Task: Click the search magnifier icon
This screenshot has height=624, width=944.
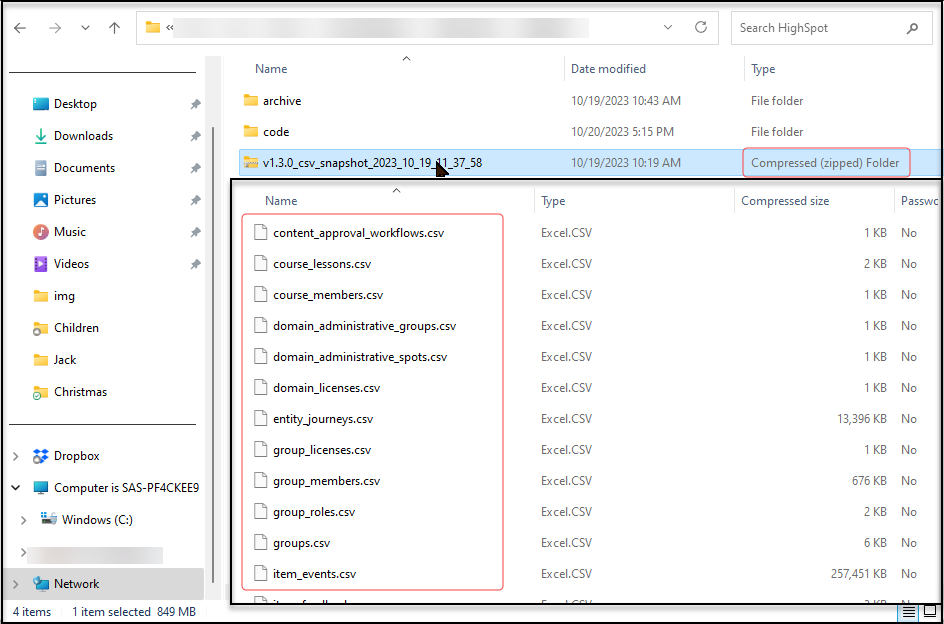Action: click(912, 28)
